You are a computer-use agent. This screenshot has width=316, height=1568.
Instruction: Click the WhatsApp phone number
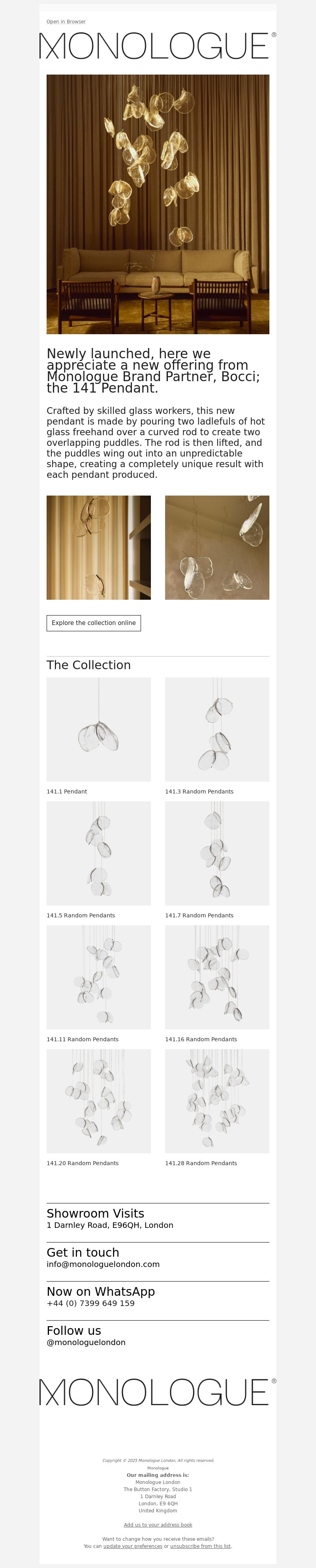pyautogui.click(x=91, y=1303)
